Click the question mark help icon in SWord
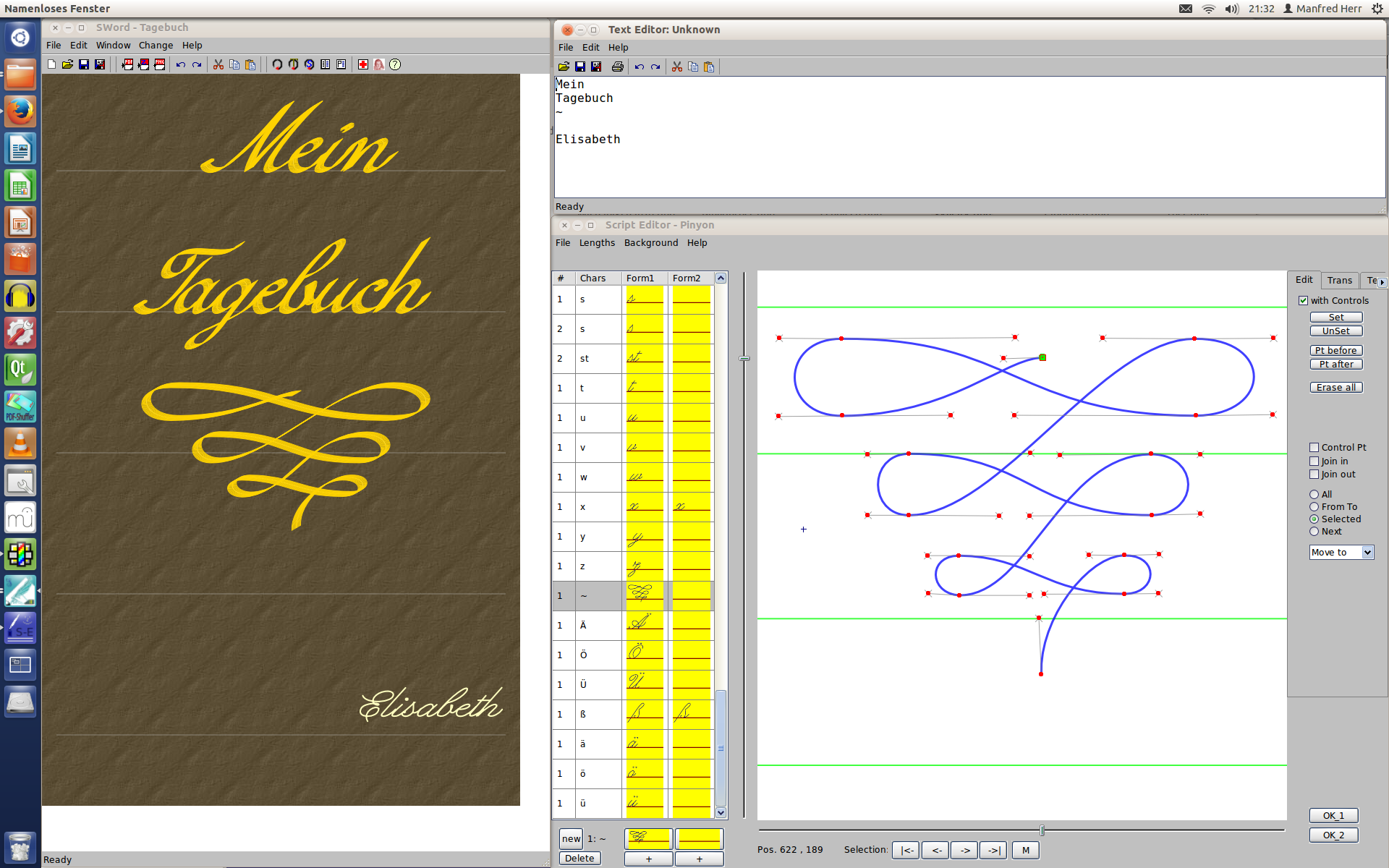Screen dimensions: 1389x868 (395, 64)
